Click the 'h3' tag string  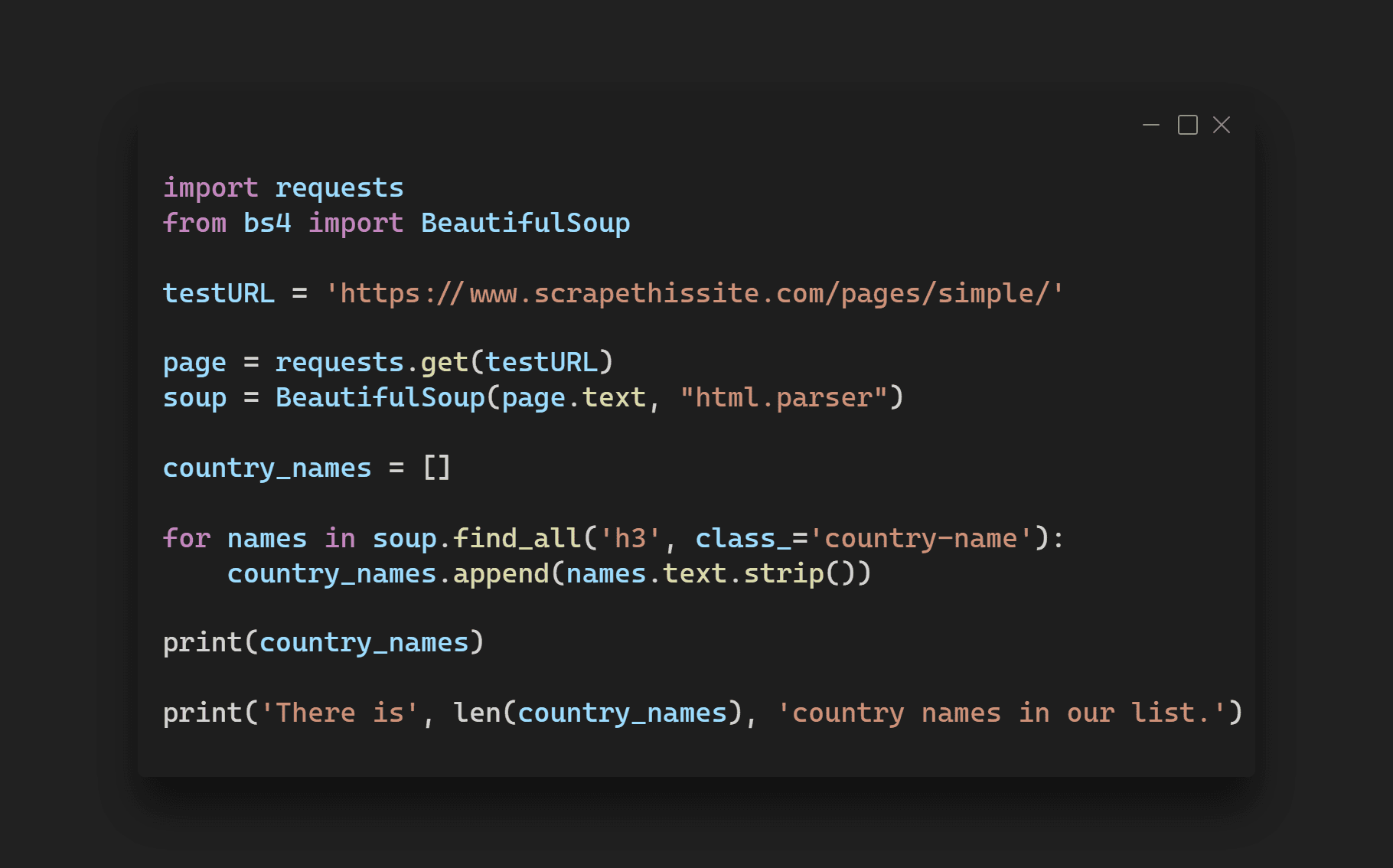click(x=630, y=538)
